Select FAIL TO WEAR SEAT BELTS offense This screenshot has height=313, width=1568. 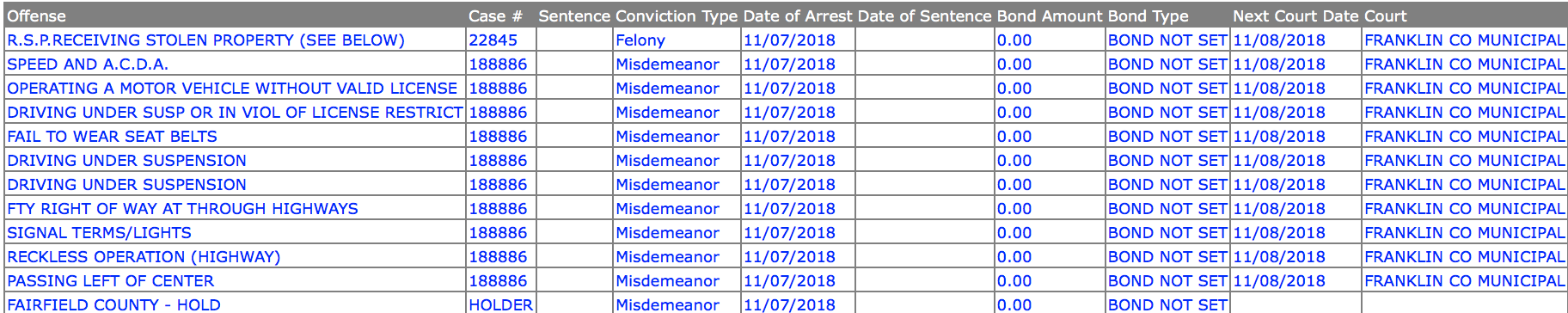pos(112,137)
